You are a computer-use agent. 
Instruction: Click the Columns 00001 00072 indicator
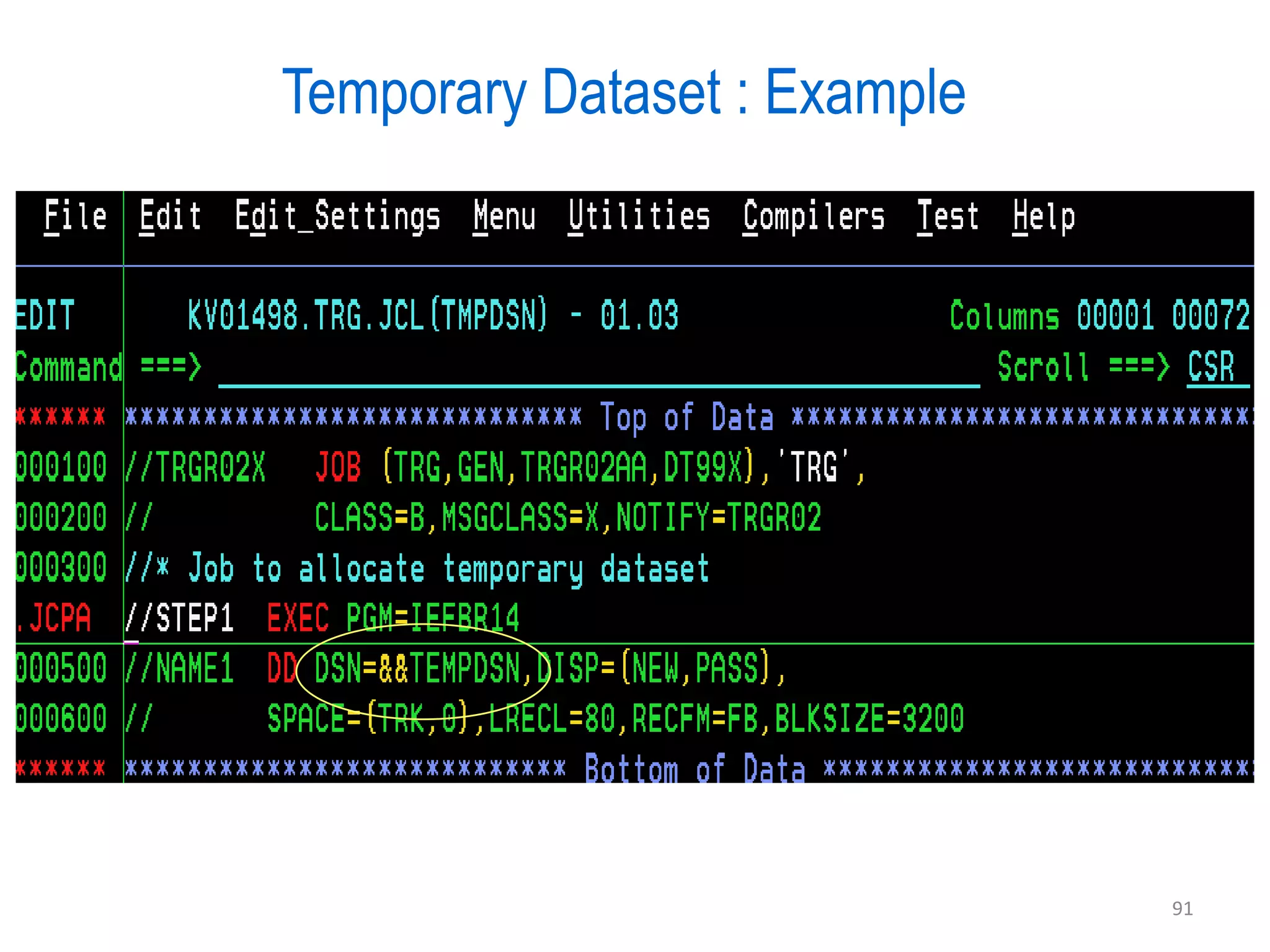tap(1099, 315)
